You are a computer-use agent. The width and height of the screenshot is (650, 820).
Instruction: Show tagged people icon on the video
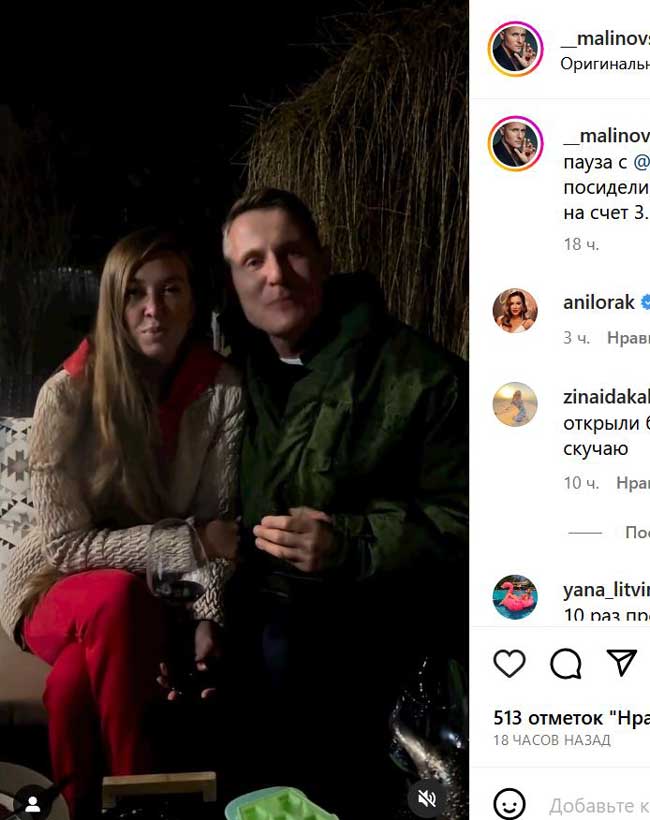click(32, 802)
